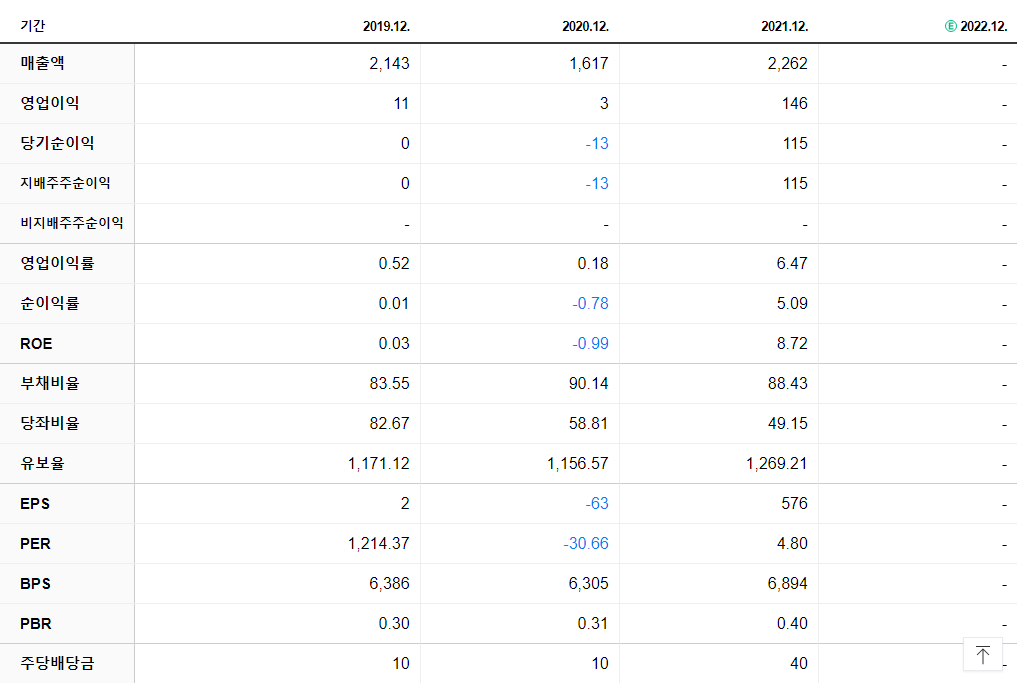The height and width of the screenshot is (683, 1017).
Task: Click the EPS row label
Action: [x=35, y=504]
